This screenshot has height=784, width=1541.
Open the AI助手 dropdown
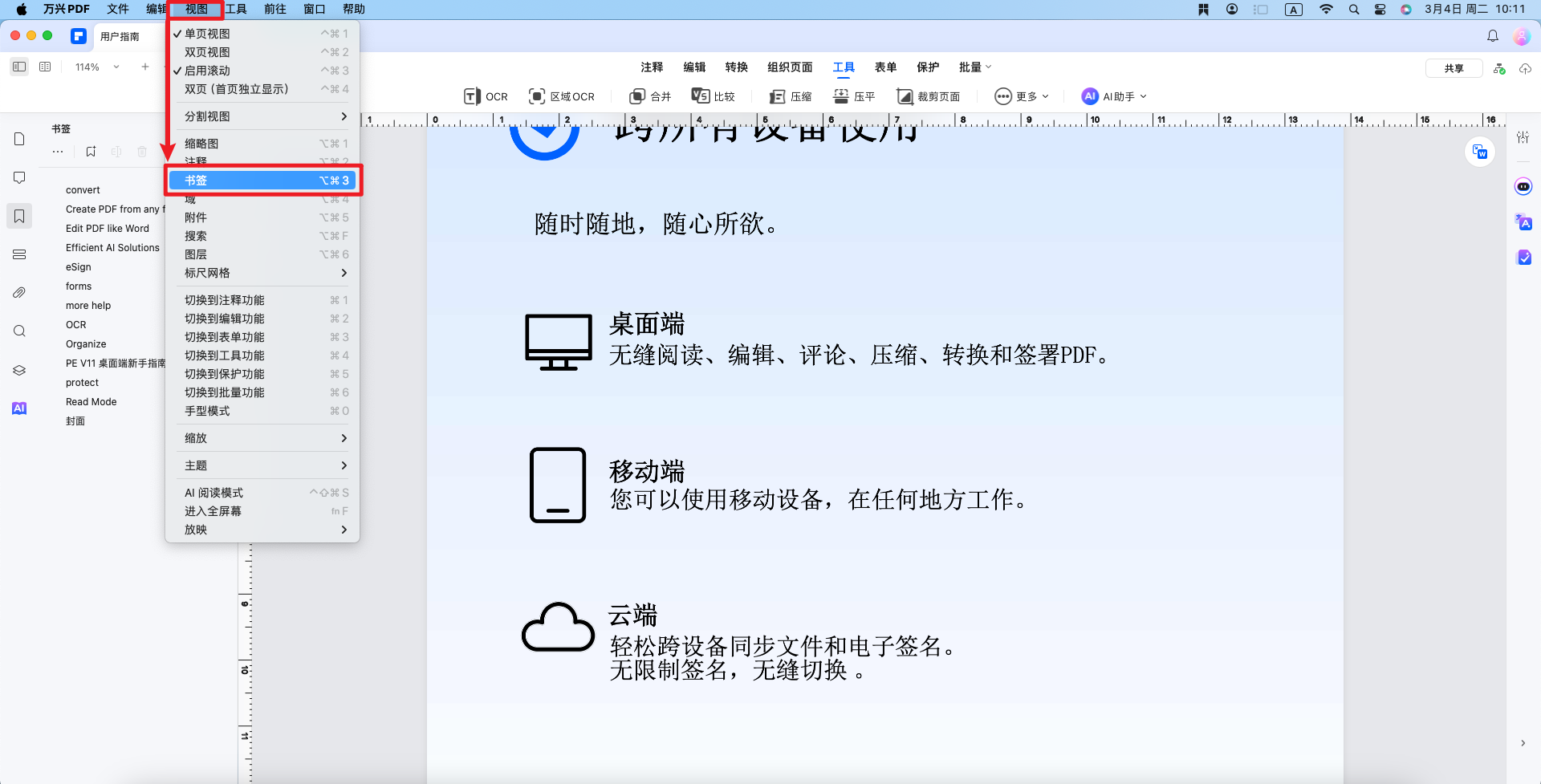point(1114,96)
